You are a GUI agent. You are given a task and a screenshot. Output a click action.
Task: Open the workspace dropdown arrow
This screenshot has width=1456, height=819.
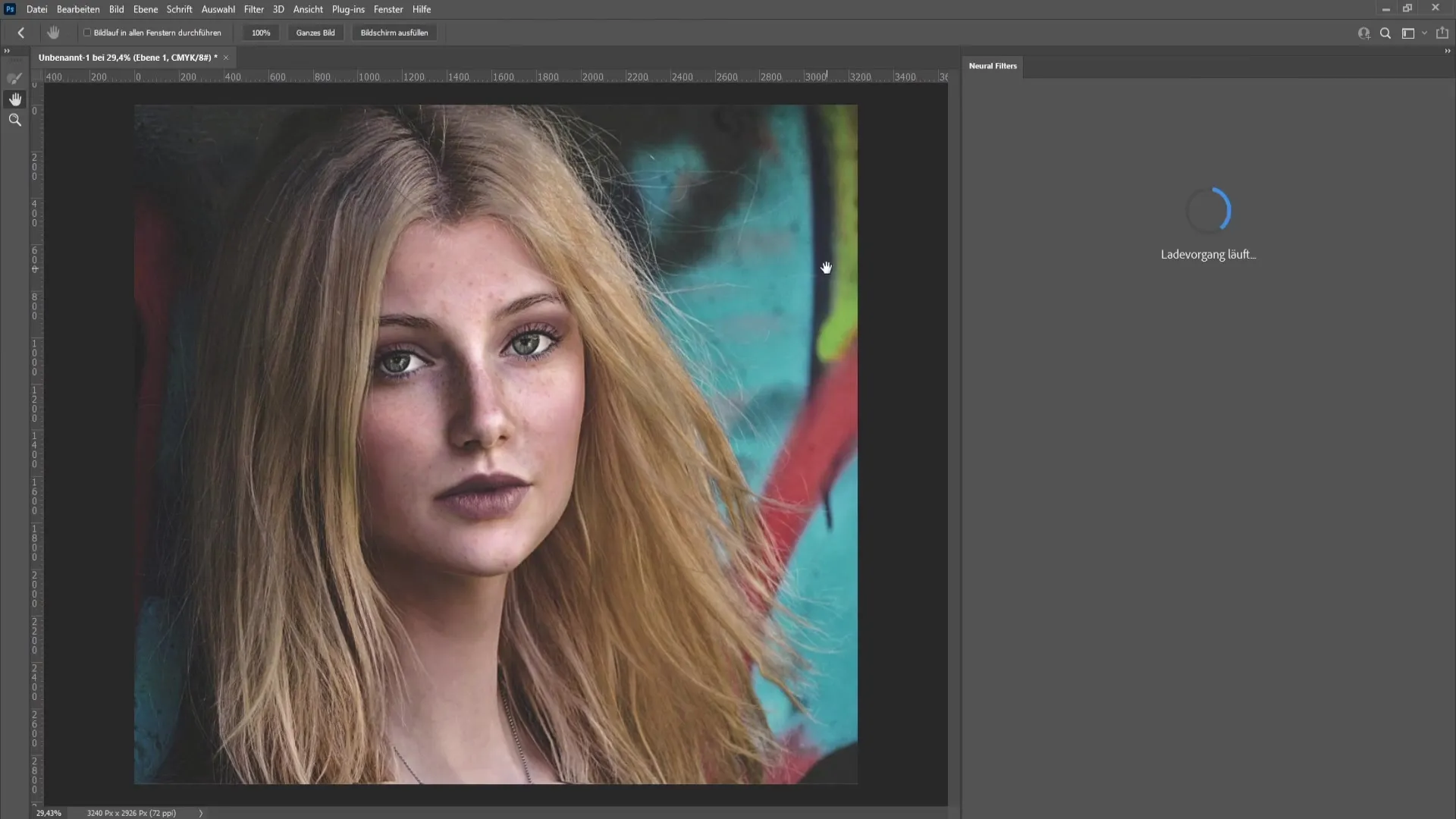pos(1424,33)
